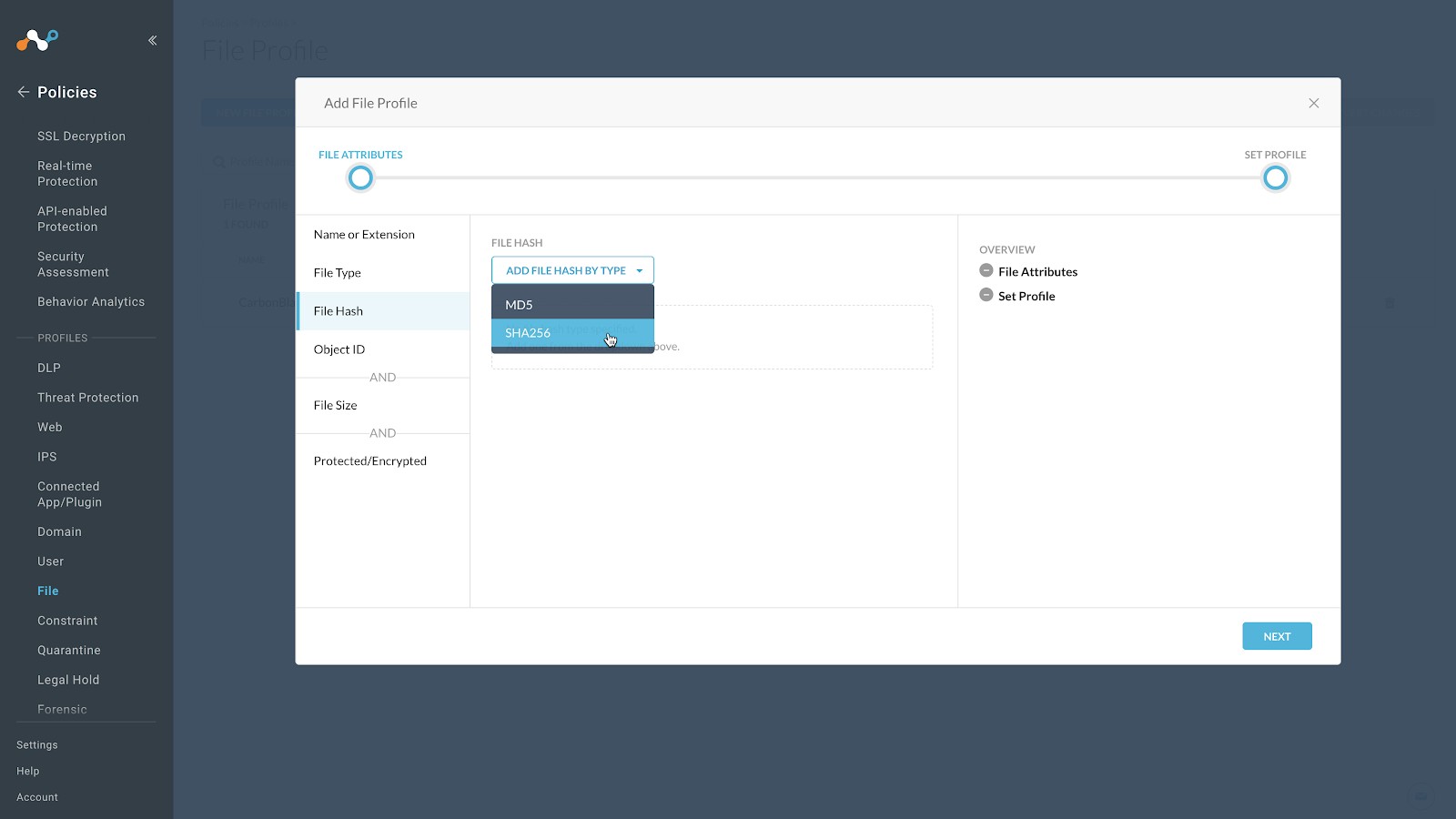Switch to the Name or Extension attribute
Screen dimensions: 1456x819
(363, 234)
